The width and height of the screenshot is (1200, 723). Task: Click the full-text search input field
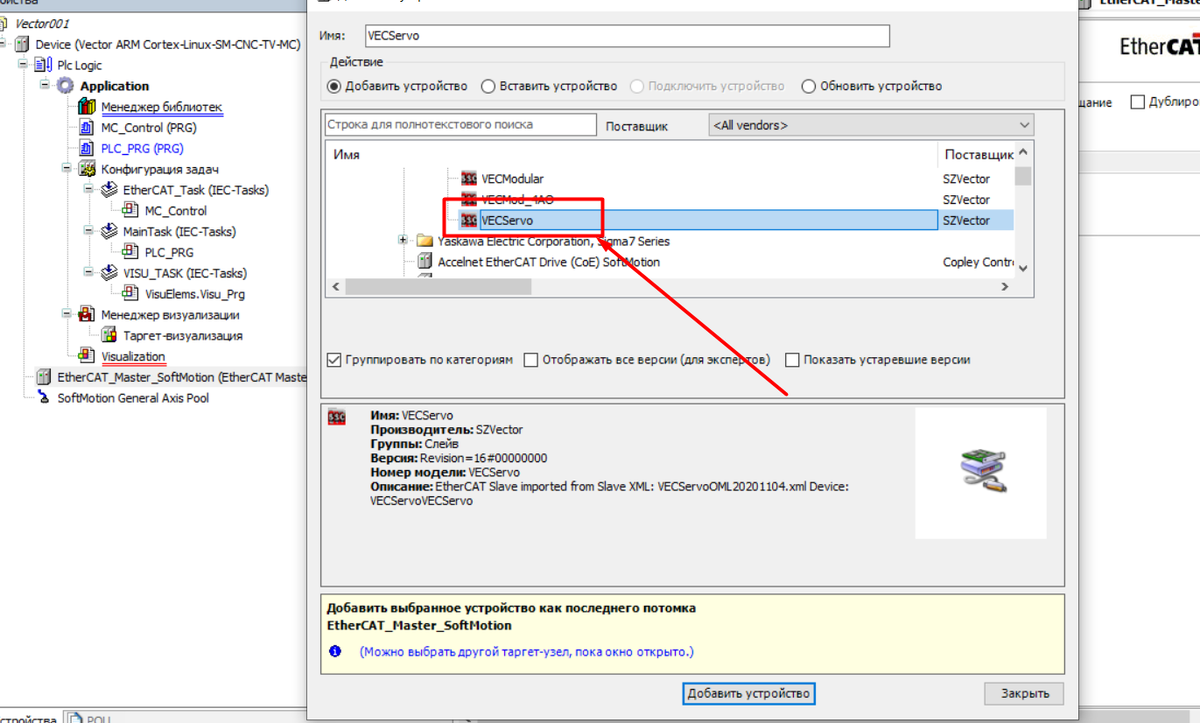[460, 125]
